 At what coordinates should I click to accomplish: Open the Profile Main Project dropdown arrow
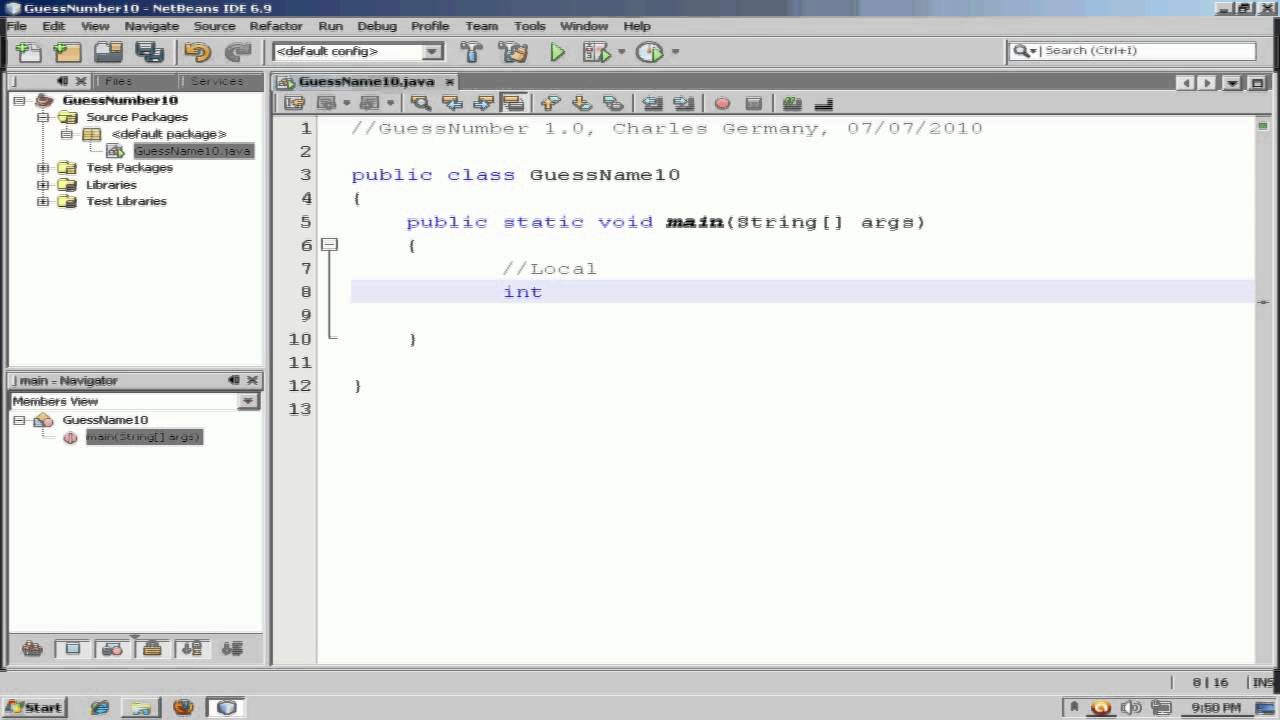pos(675,52)
